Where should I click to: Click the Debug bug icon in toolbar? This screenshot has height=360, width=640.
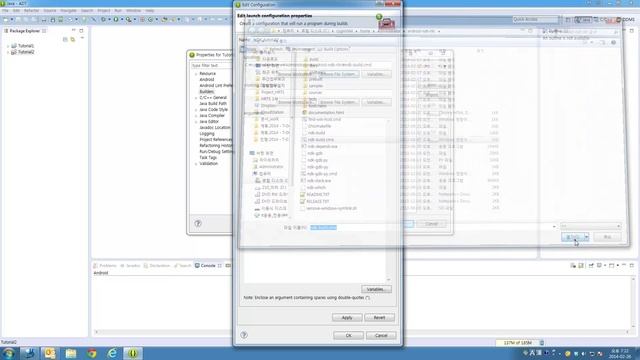pos(103,20)
